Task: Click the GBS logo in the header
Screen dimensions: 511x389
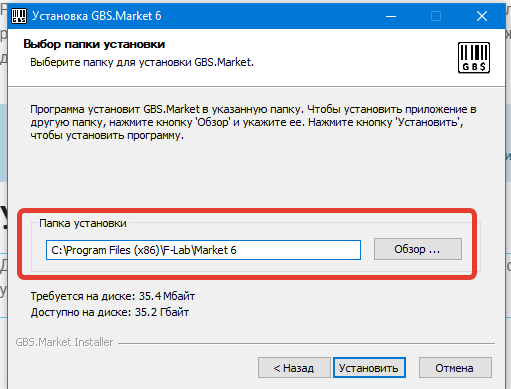Action: click(x=474, y=57)
